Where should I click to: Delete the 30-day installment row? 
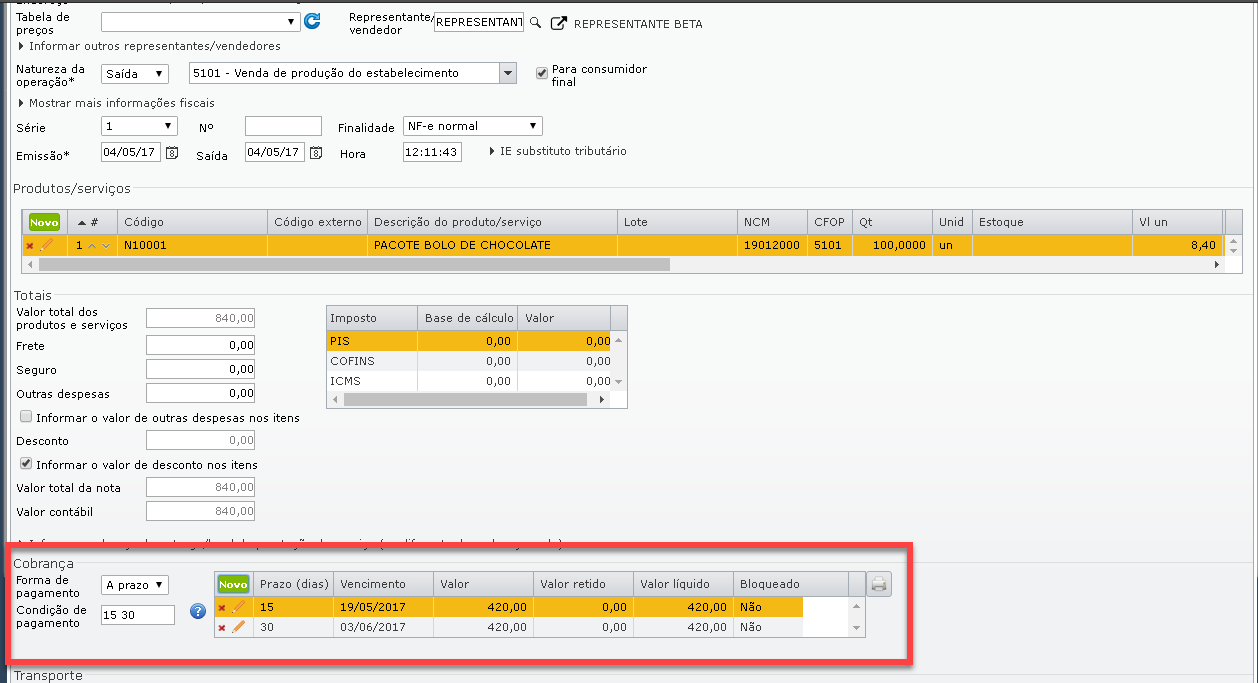click(222, 627)
